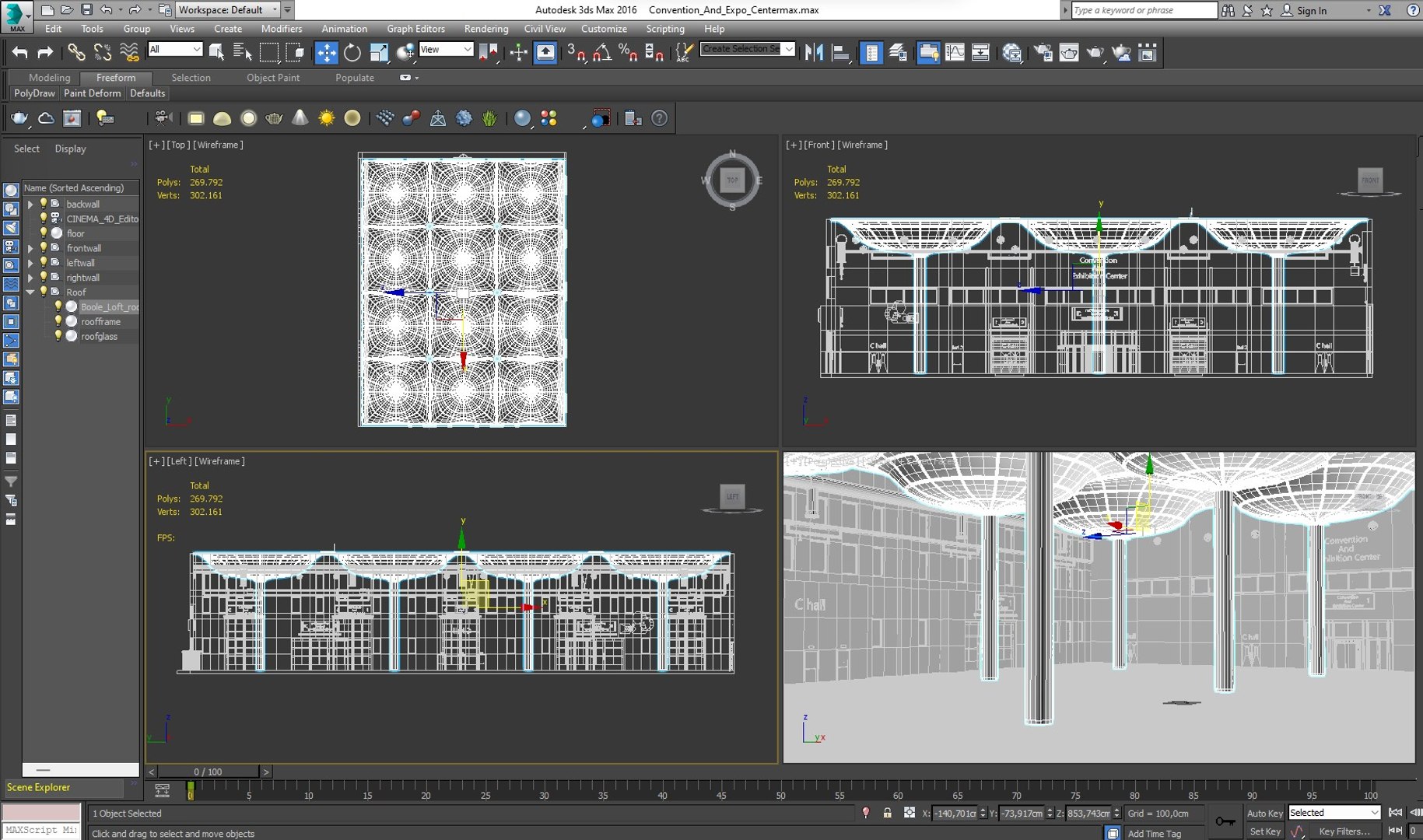The height and width of the screenshot is (840, 1423).
Task: Open the Rendering menu
Action: 485,29
